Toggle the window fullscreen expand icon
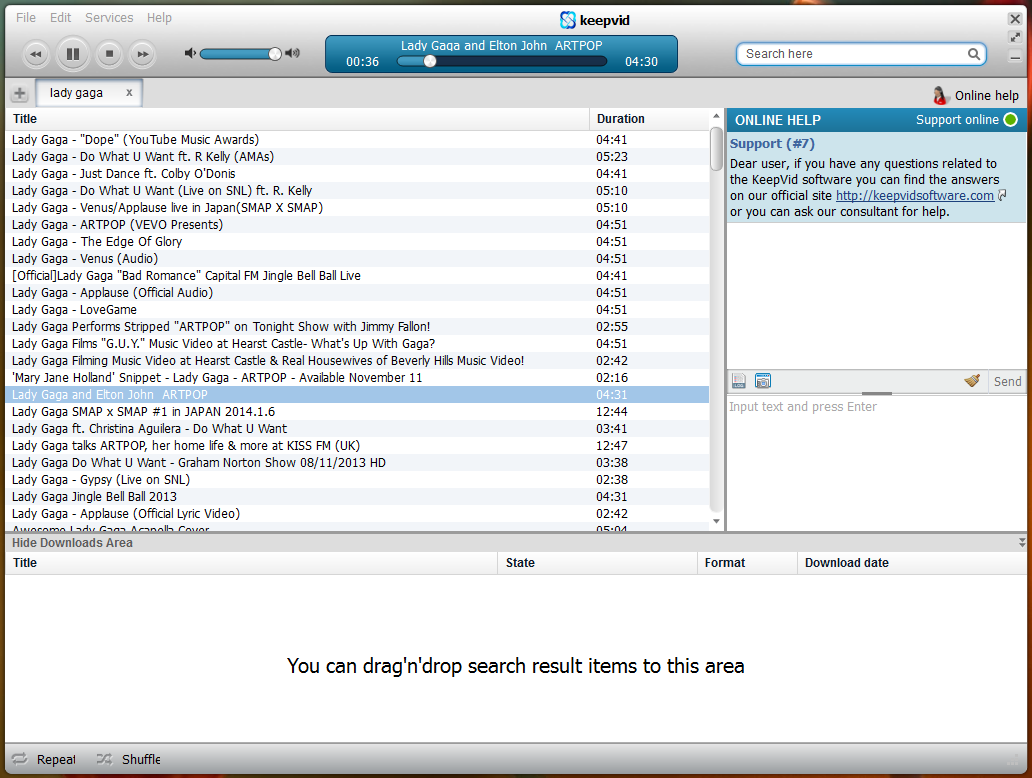Image resolution: width=1032 pixels, height=778 pixels. coord(1015,38)
